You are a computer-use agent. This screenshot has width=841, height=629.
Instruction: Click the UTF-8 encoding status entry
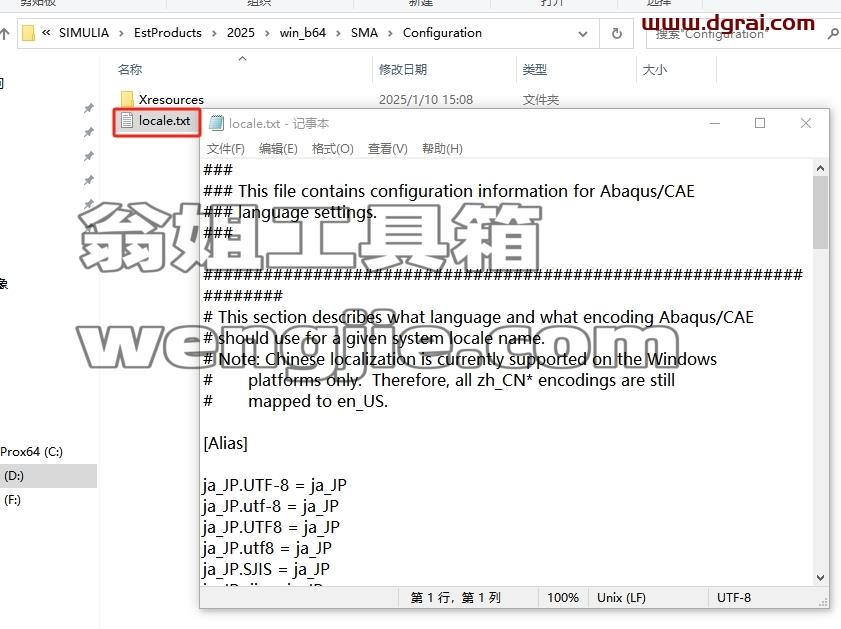(733, 598)
